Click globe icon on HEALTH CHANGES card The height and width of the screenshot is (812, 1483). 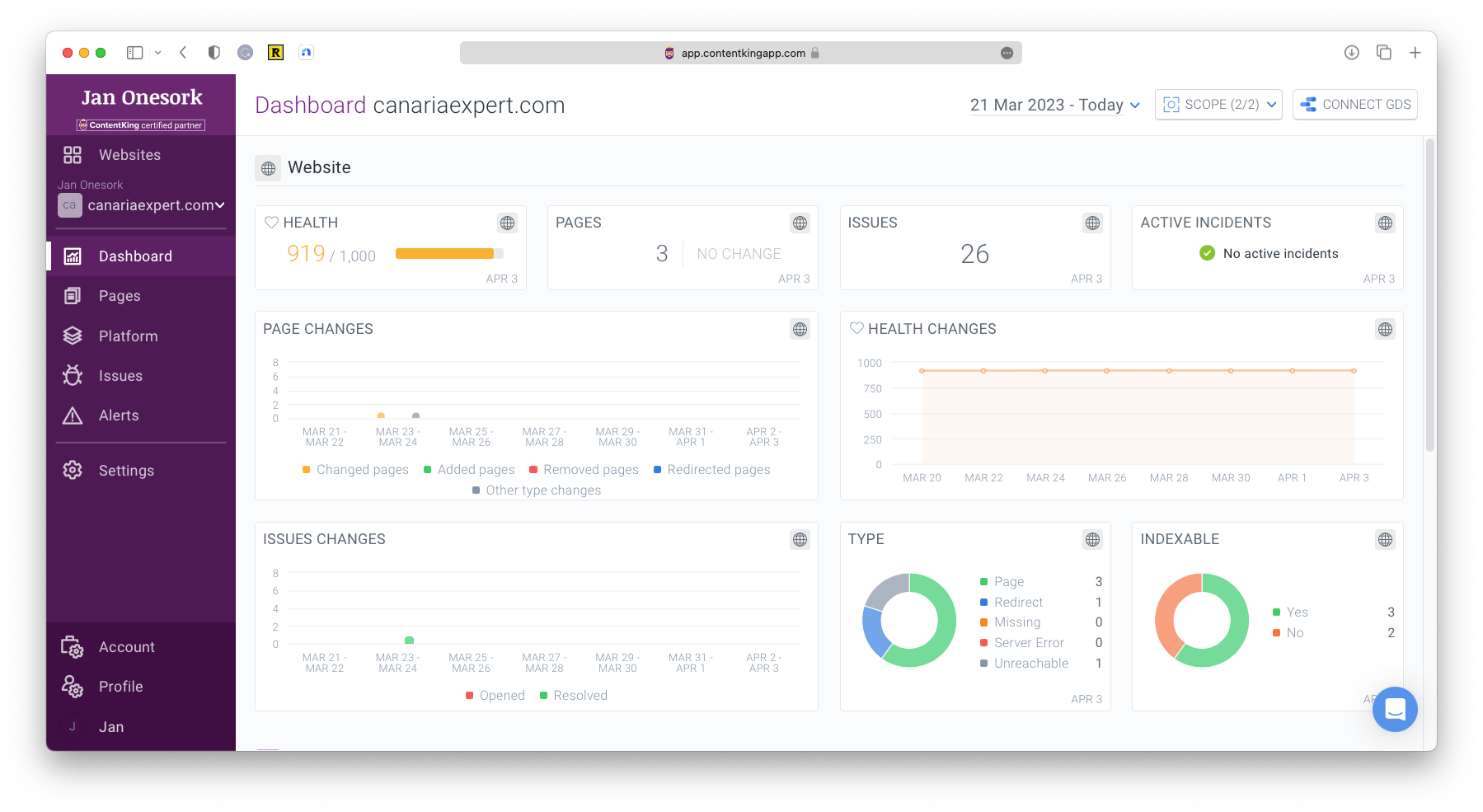[1385, 329]
